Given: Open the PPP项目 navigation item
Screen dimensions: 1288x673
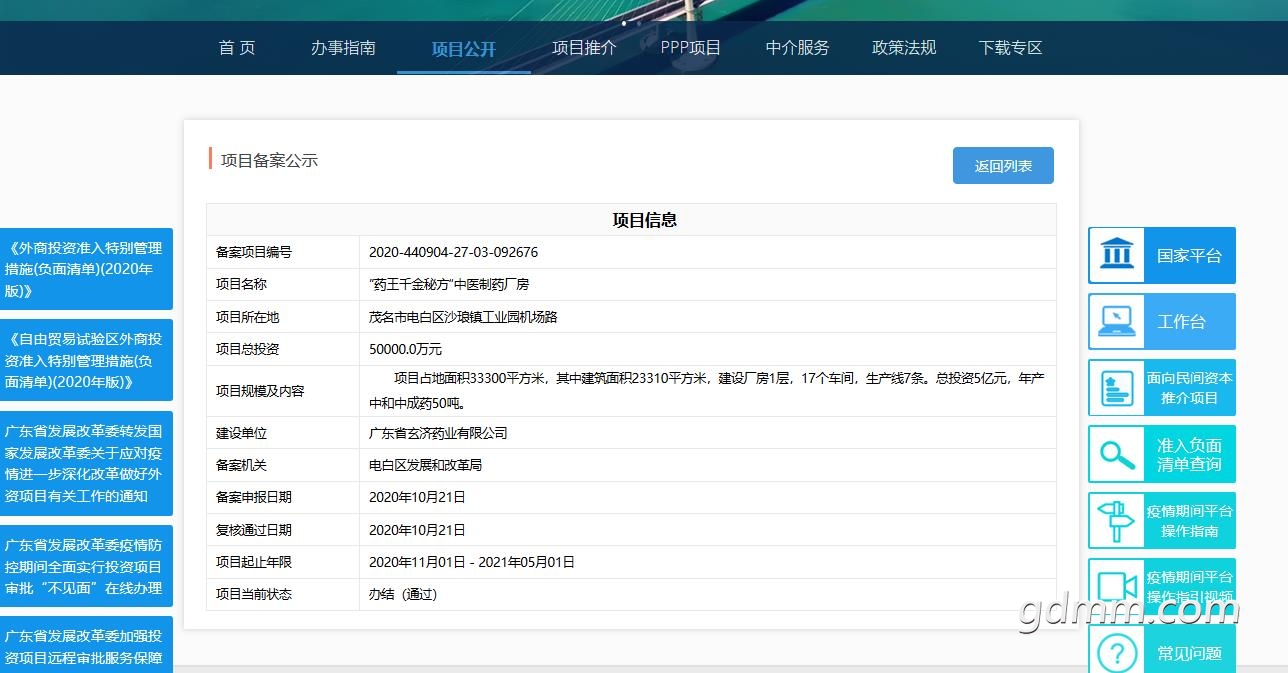Looking at the screenshot, I should (691, 47).
